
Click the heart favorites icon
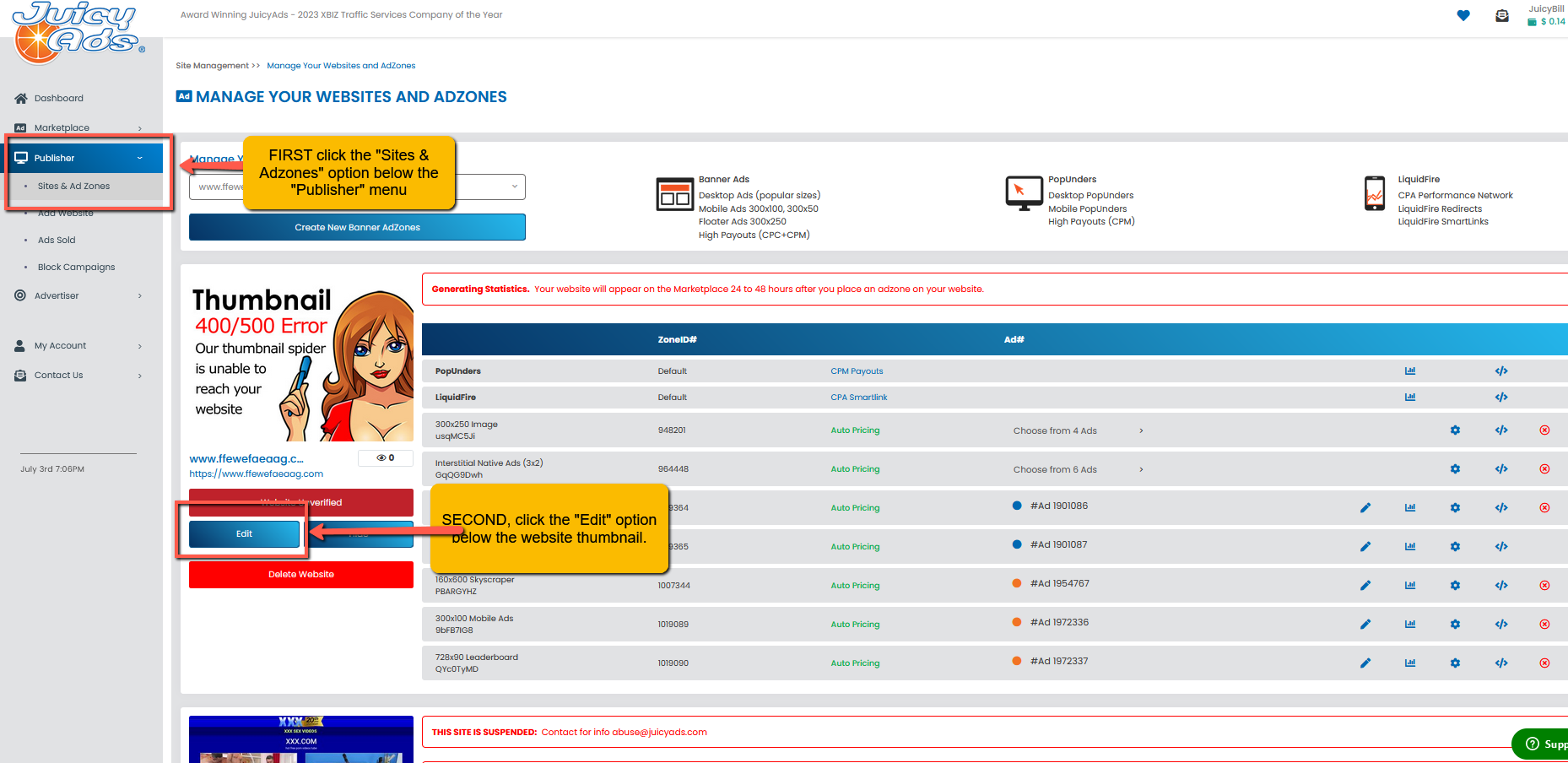click(1463, 15)
